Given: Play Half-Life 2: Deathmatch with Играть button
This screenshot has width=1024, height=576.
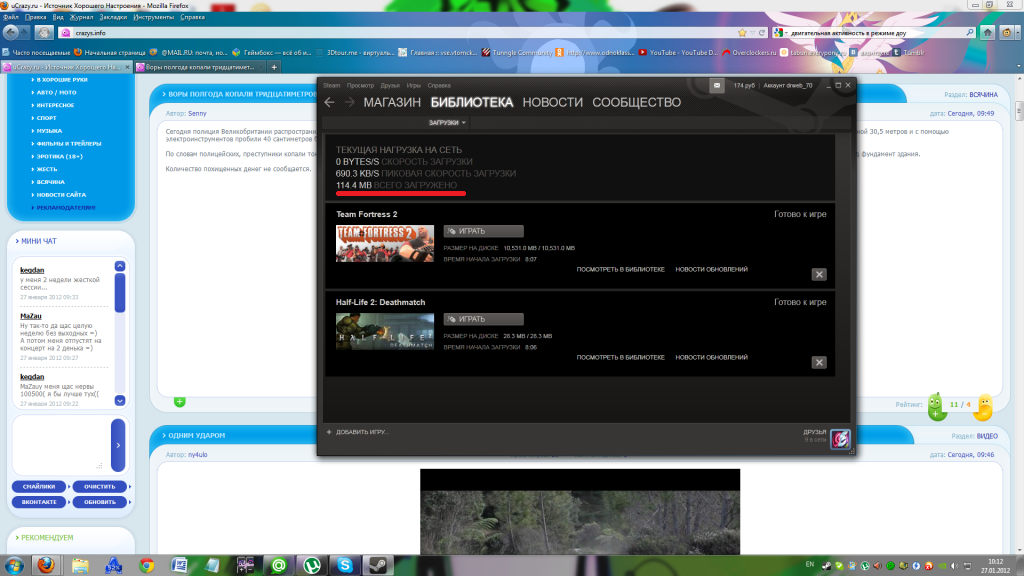Looking at the screenshot, I should point(483,319).
